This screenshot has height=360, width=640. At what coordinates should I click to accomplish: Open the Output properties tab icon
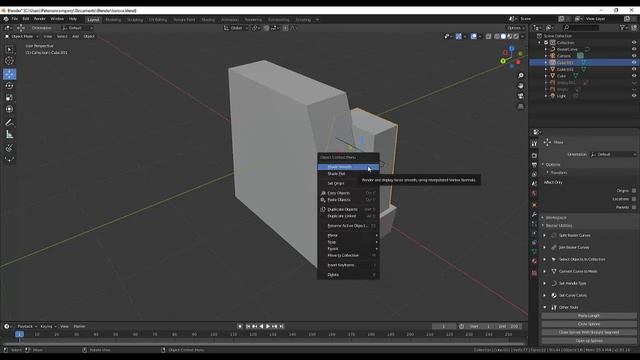[534, 165]
